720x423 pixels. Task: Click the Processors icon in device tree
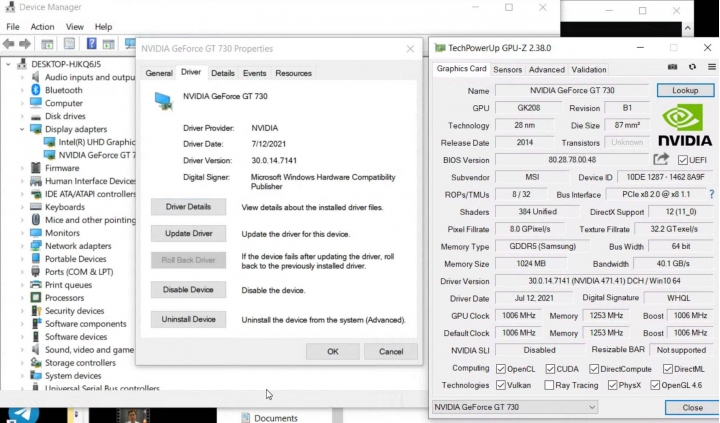pyautogui.click(x=36, y=298)
